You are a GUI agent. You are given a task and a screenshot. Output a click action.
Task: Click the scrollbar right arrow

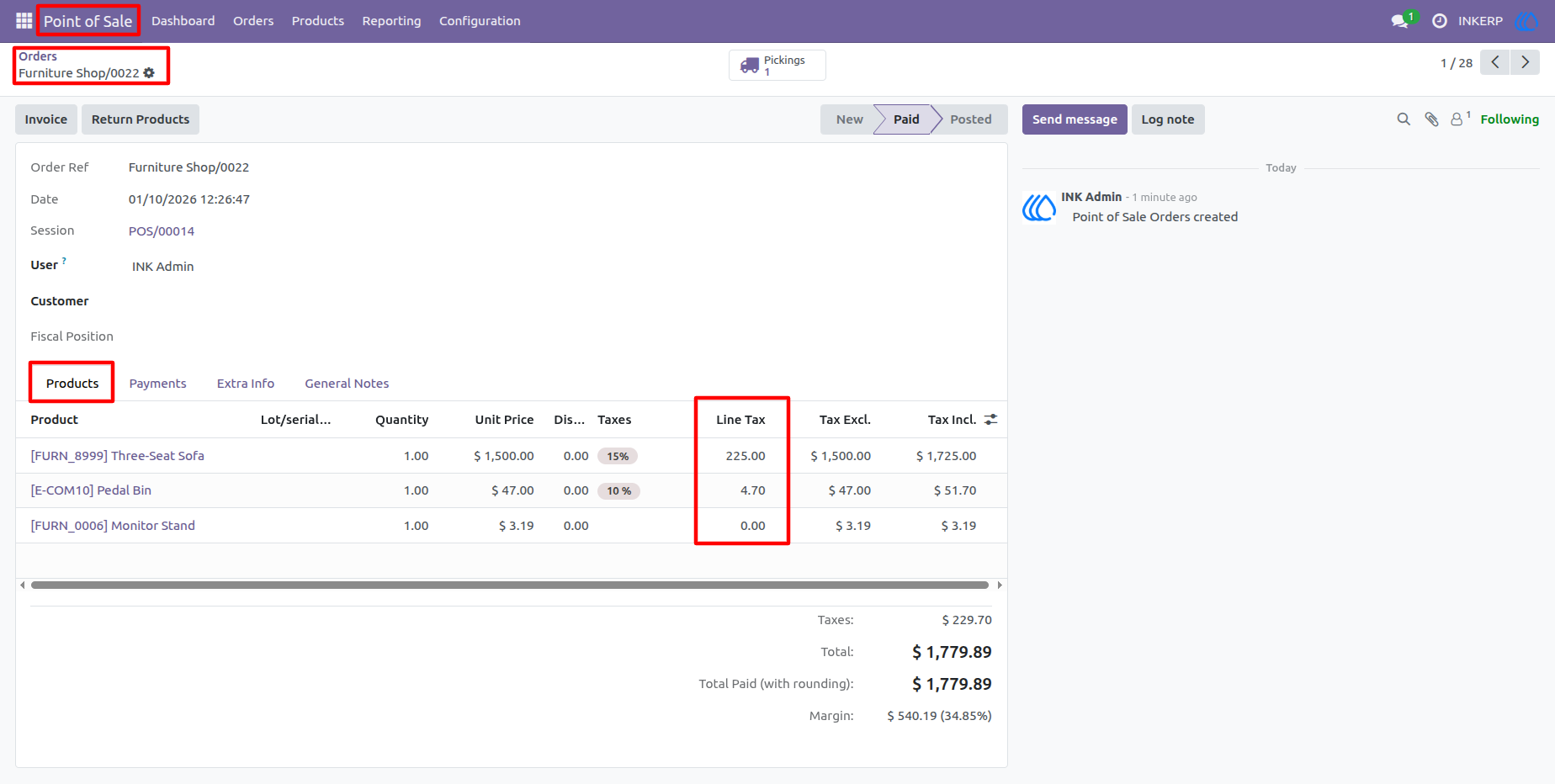[1000, 585]
